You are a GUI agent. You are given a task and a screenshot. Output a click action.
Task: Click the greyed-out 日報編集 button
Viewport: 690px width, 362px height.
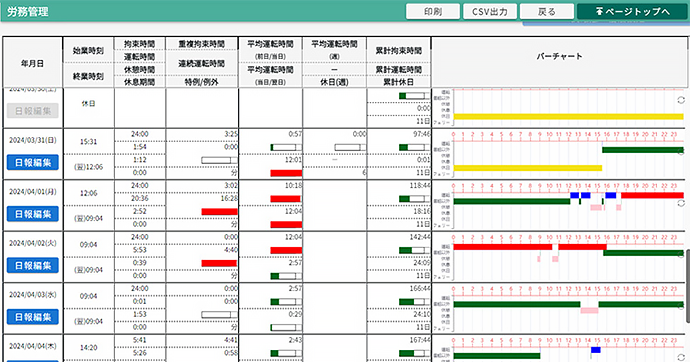(33, 111)
